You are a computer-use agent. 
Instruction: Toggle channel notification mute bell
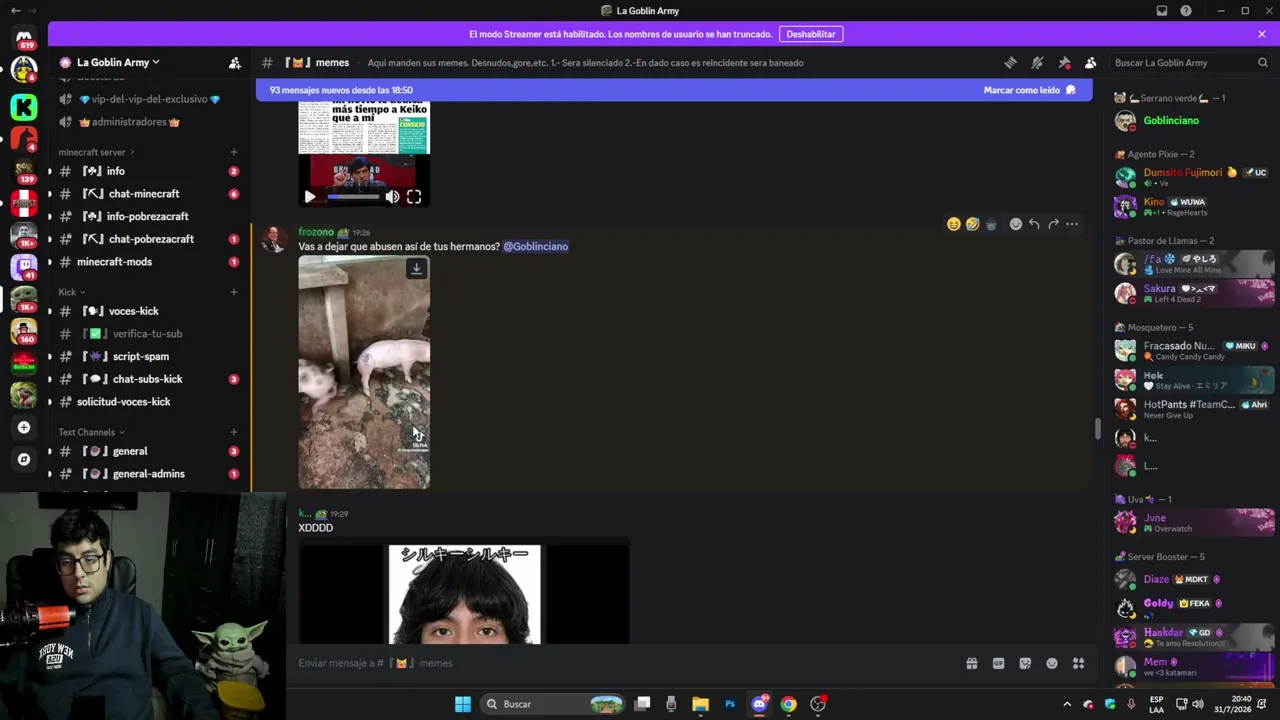1037,62
